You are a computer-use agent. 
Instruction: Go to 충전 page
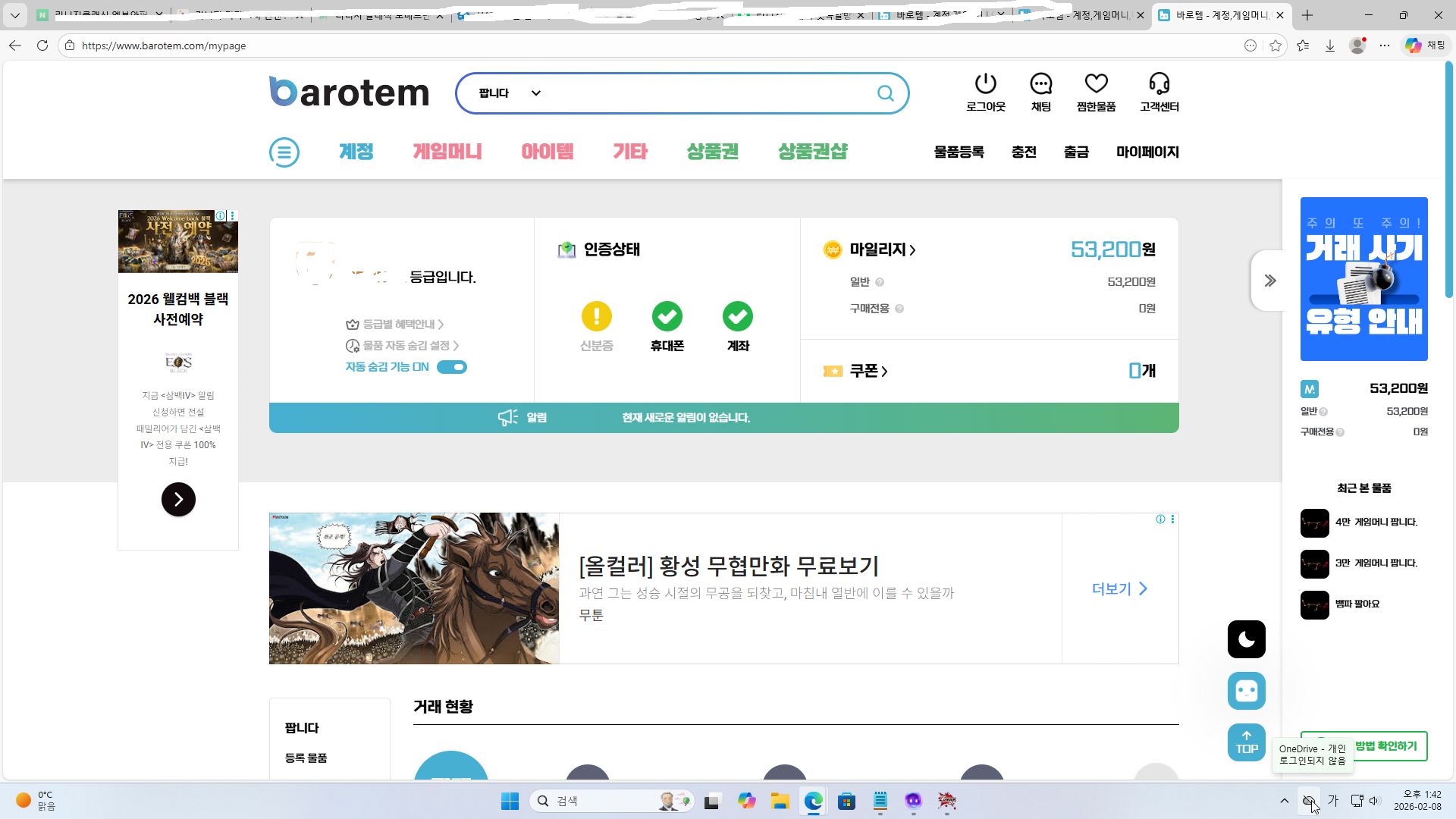[x=1024, y=152]
